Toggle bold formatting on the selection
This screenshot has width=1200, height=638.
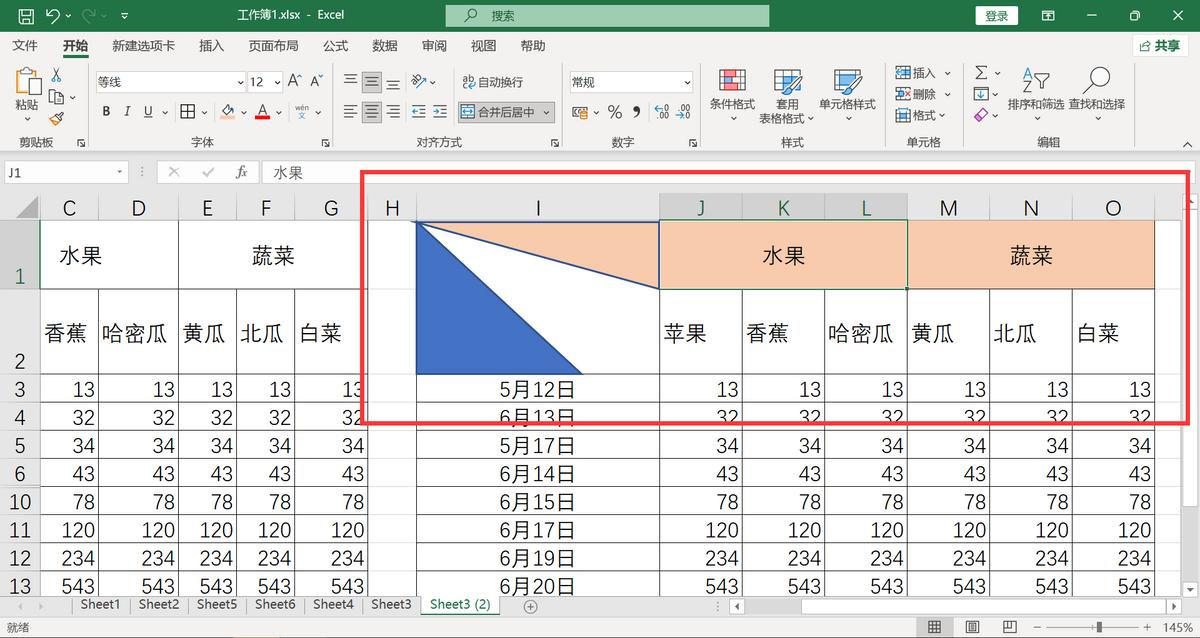tap(106, 112)
